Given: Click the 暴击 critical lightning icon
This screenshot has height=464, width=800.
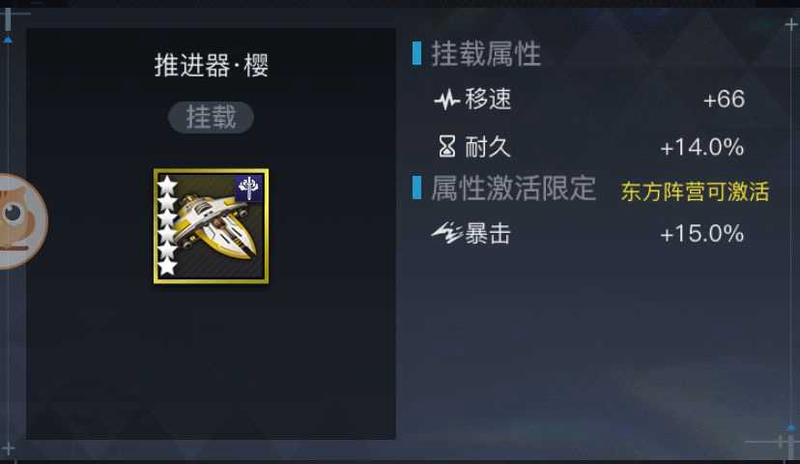Looking at the screenshot, I should [x=447, y=234].
